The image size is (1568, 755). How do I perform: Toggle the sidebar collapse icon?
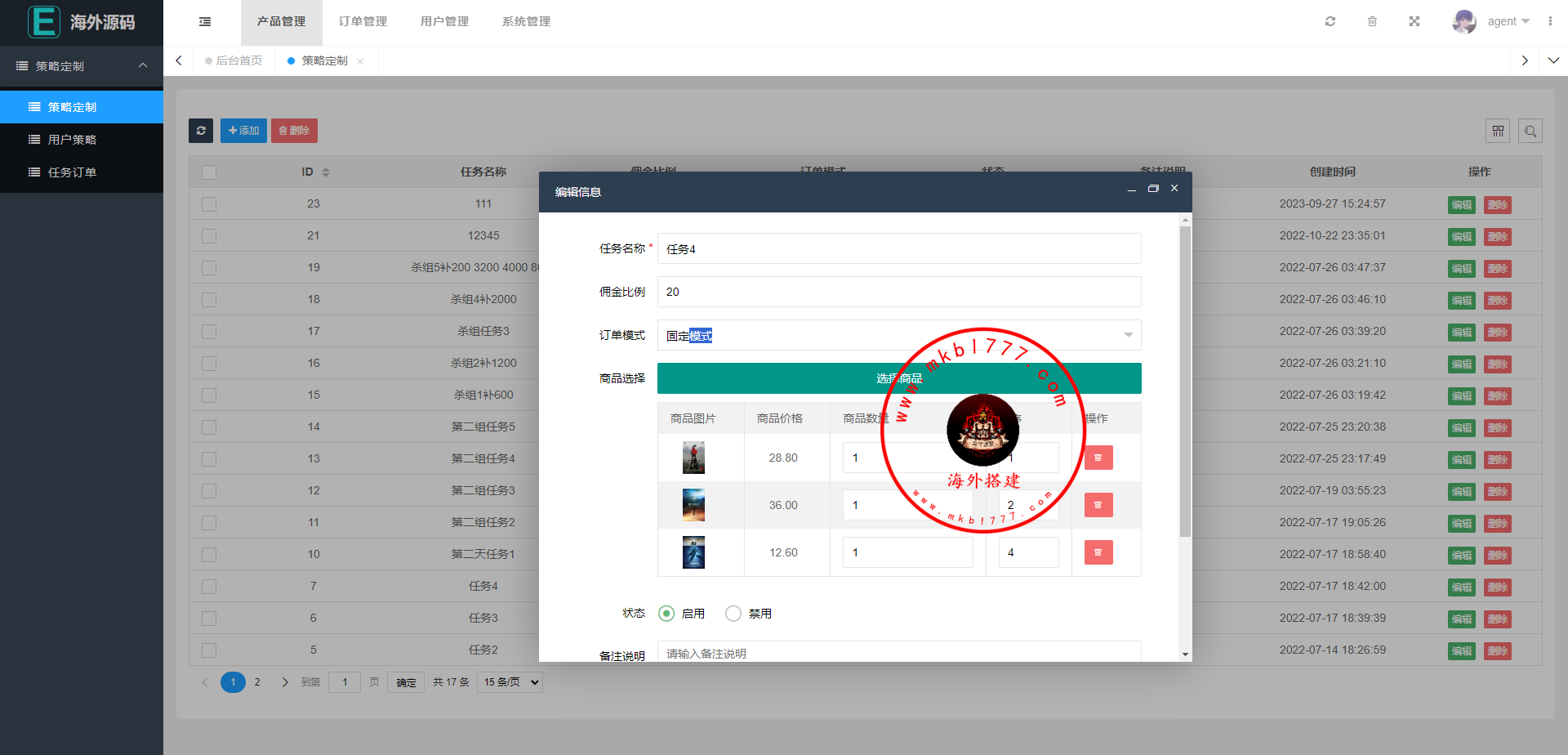click(205, 22)
